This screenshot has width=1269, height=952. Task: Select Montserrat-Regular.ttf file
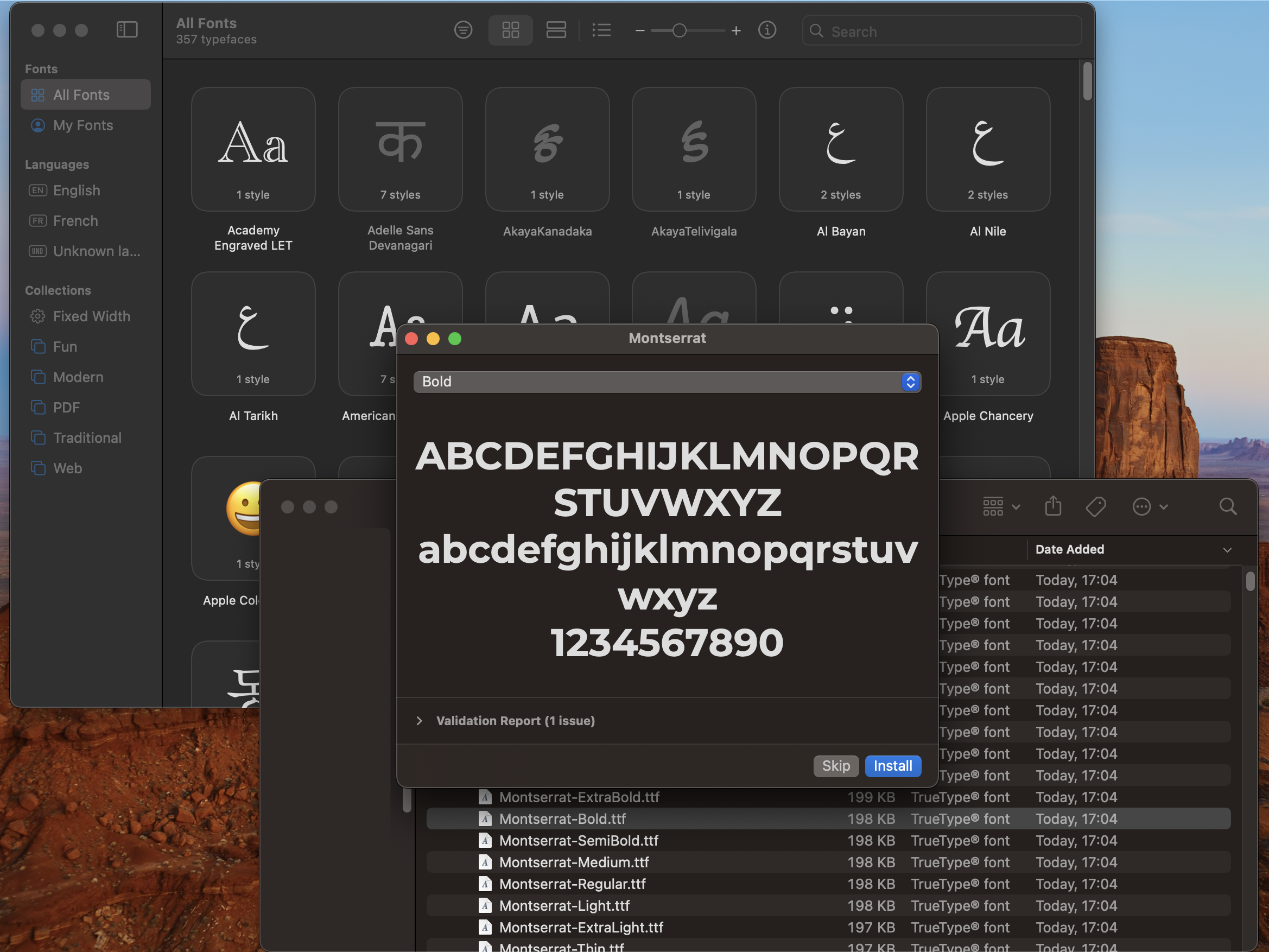tap(828, 884)
